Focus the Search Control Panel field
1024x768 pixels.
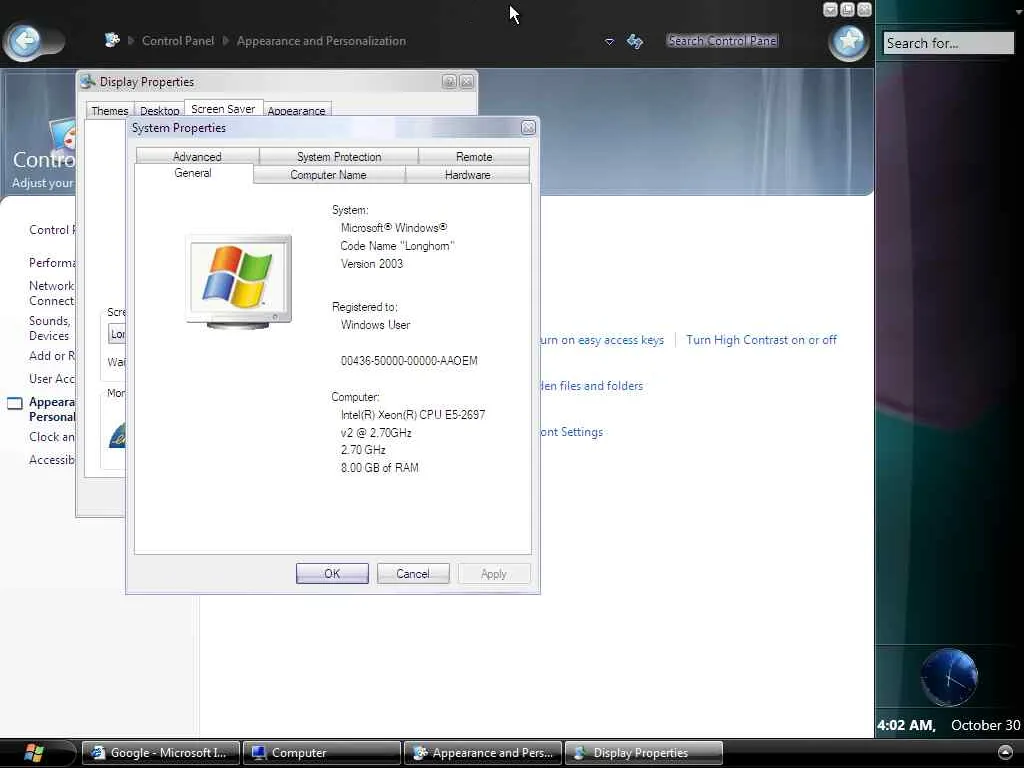[x=722, y=40]
